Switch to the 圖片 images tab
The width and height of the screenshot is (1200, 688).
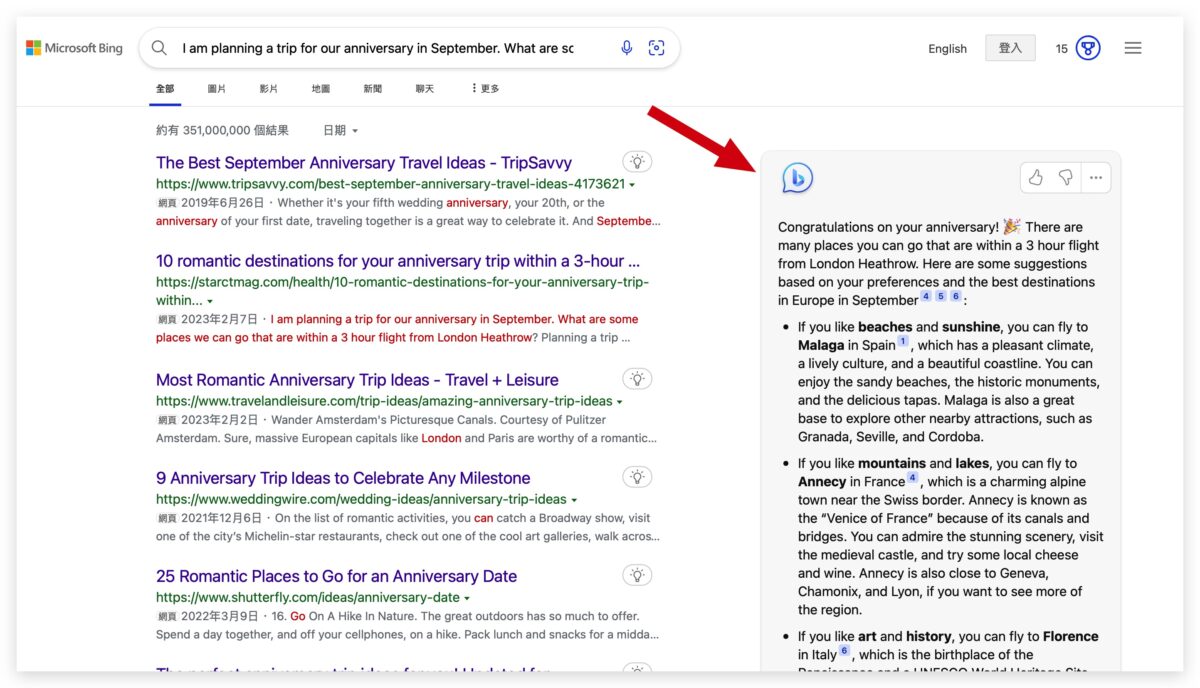coord(217,89)
